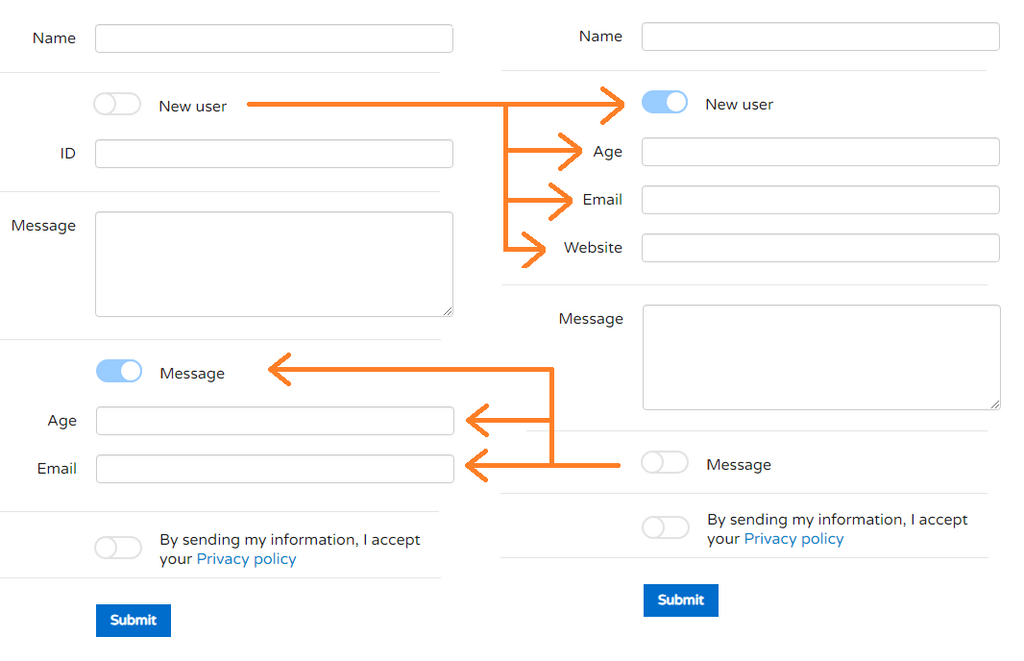Enable the Message toggle on the right form
Viewport: 1024px width, 661px height.
(664, 463)
